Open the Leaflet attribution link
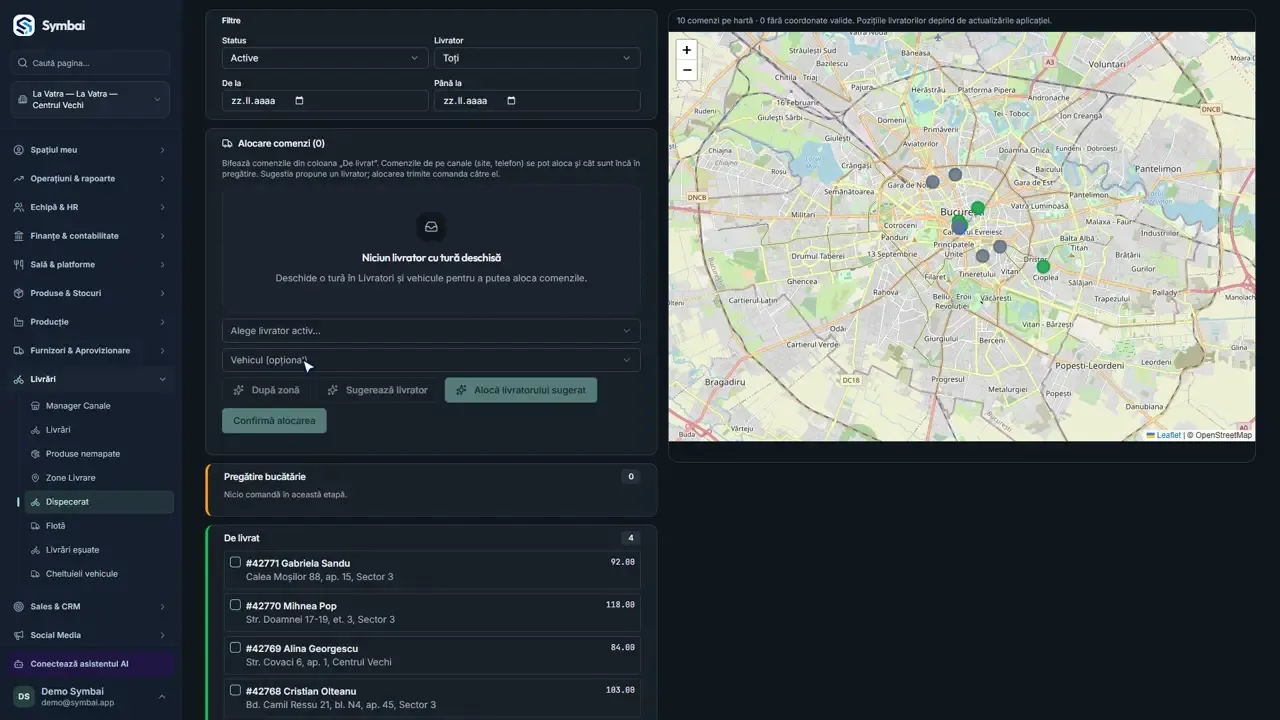This screenshot has height=720, width=1280. [x=1163, y=435]
